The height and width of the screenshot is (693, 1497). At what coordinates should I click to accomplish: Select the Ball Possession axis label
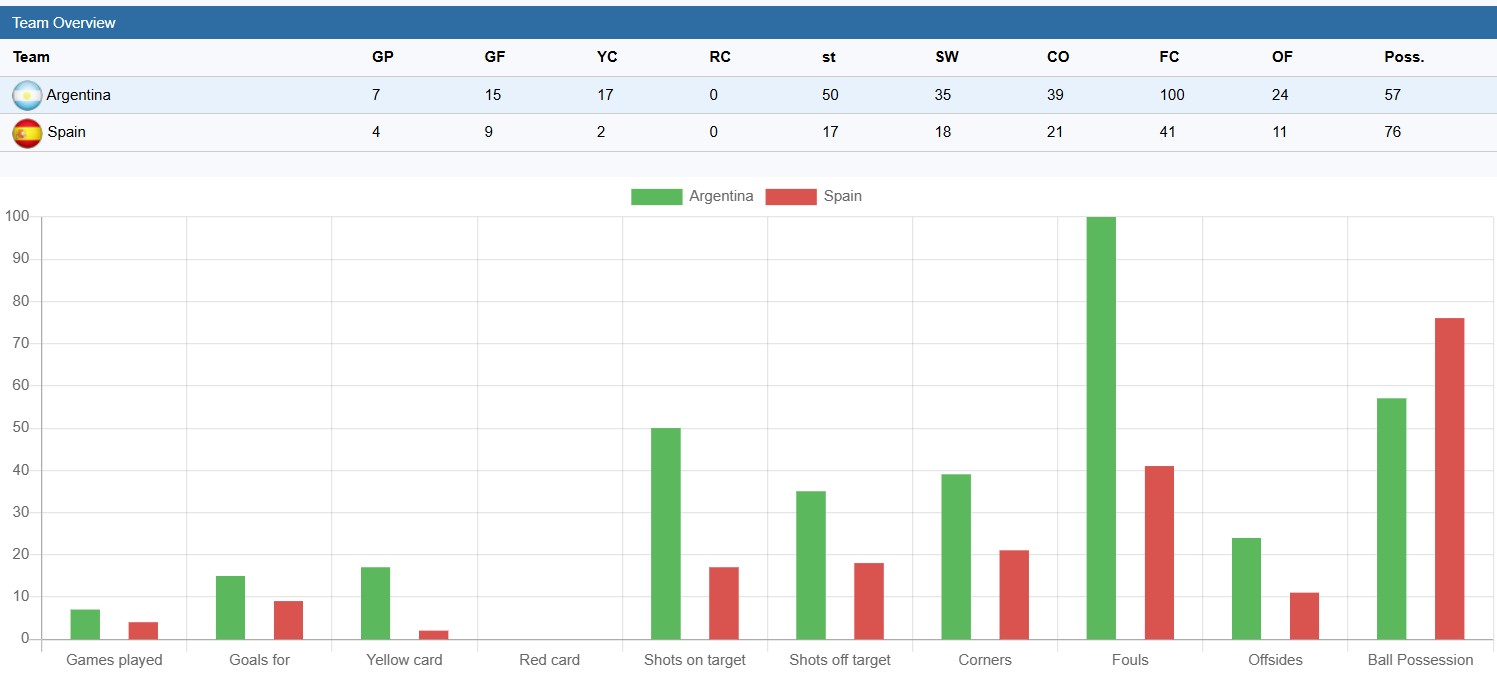(1420, 660)
